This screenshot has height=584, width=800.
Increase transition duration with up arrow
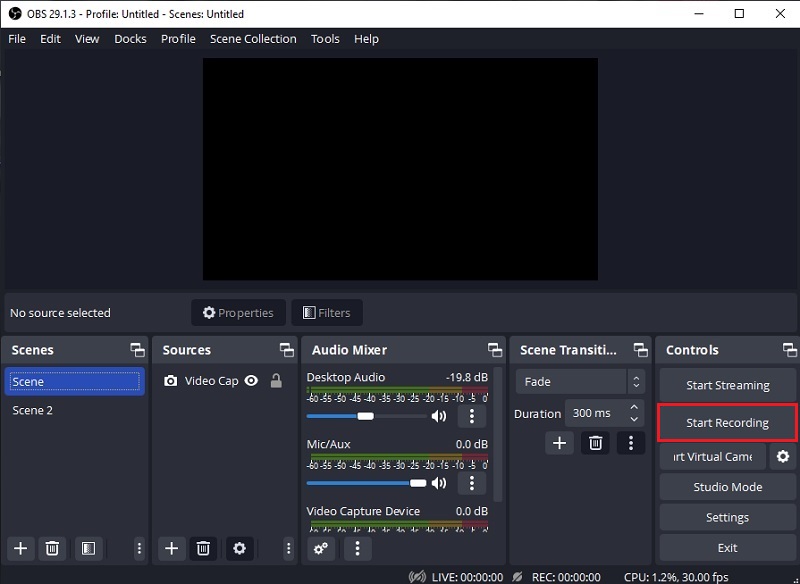pyautogui.click(x=634, y=407)
